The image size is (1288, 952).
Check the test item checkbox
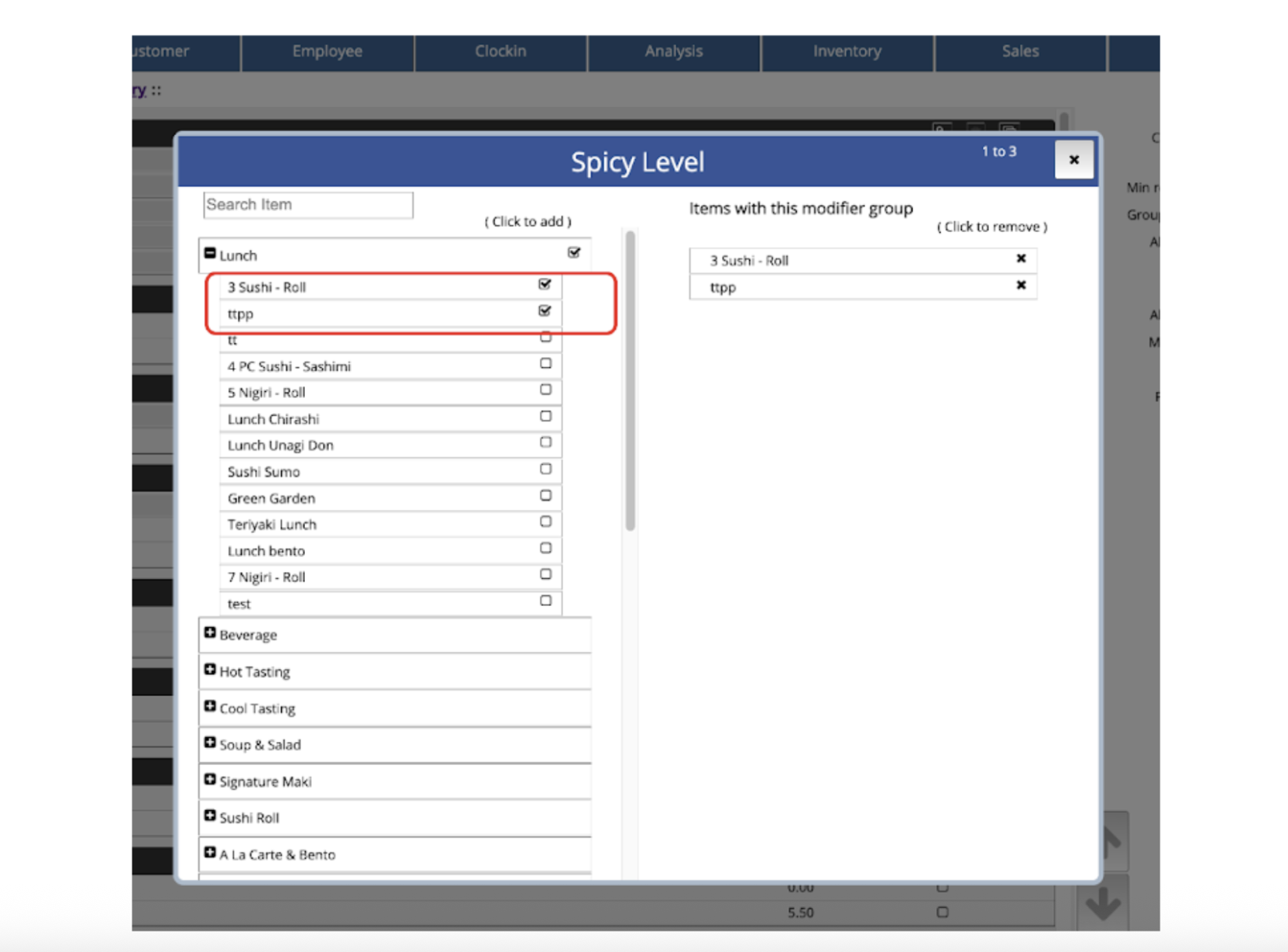click(545, 601)
